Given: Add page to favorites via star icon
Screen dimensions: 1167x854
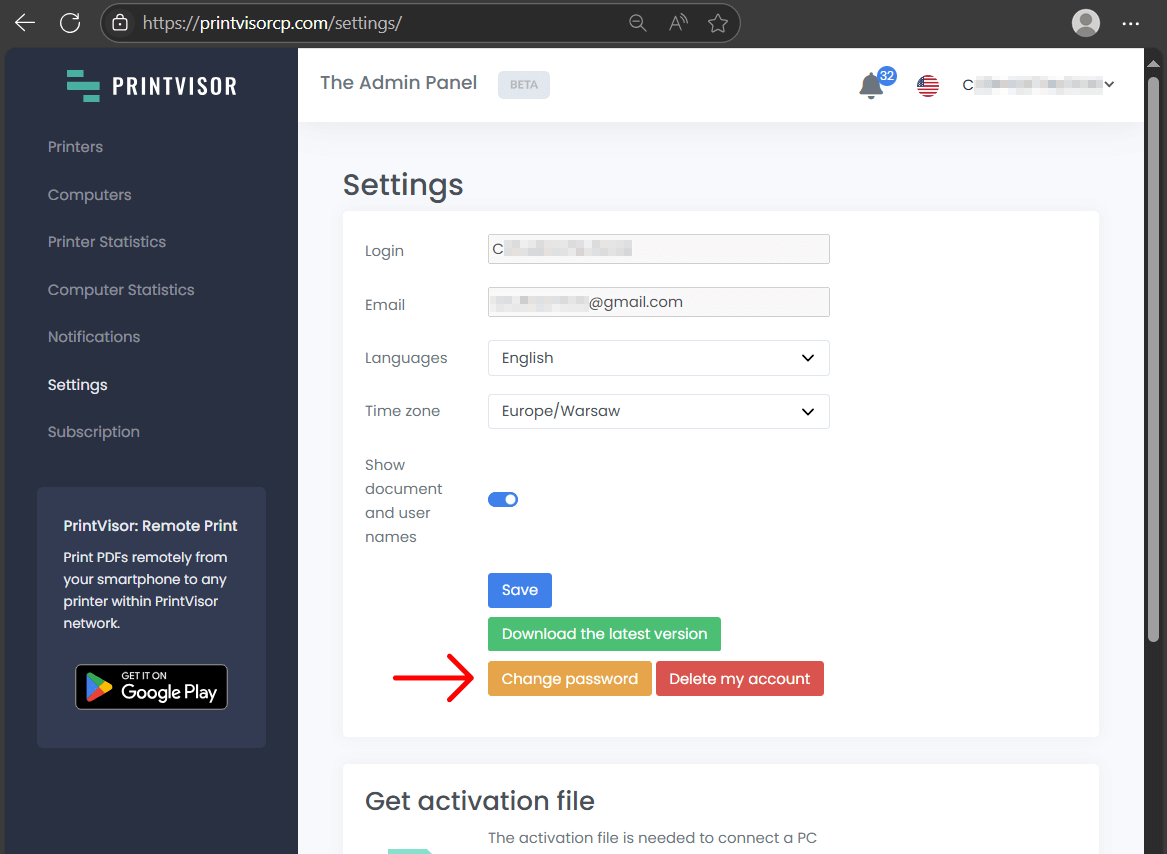Looking at the screenshot, I should point(717,22).
